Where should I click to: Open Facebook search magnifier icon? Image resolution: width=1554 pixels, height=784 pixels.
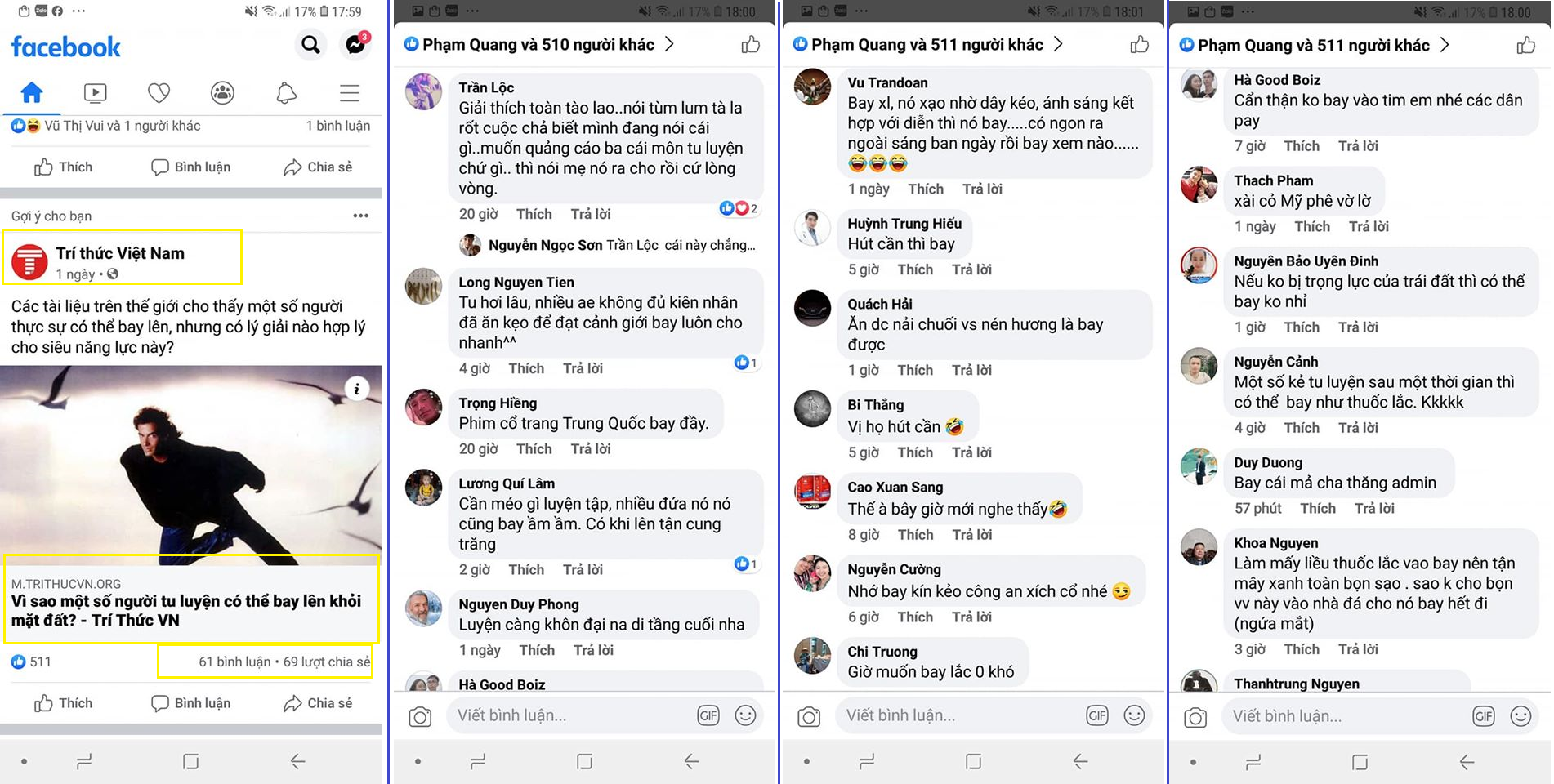(x=310, y=45)
